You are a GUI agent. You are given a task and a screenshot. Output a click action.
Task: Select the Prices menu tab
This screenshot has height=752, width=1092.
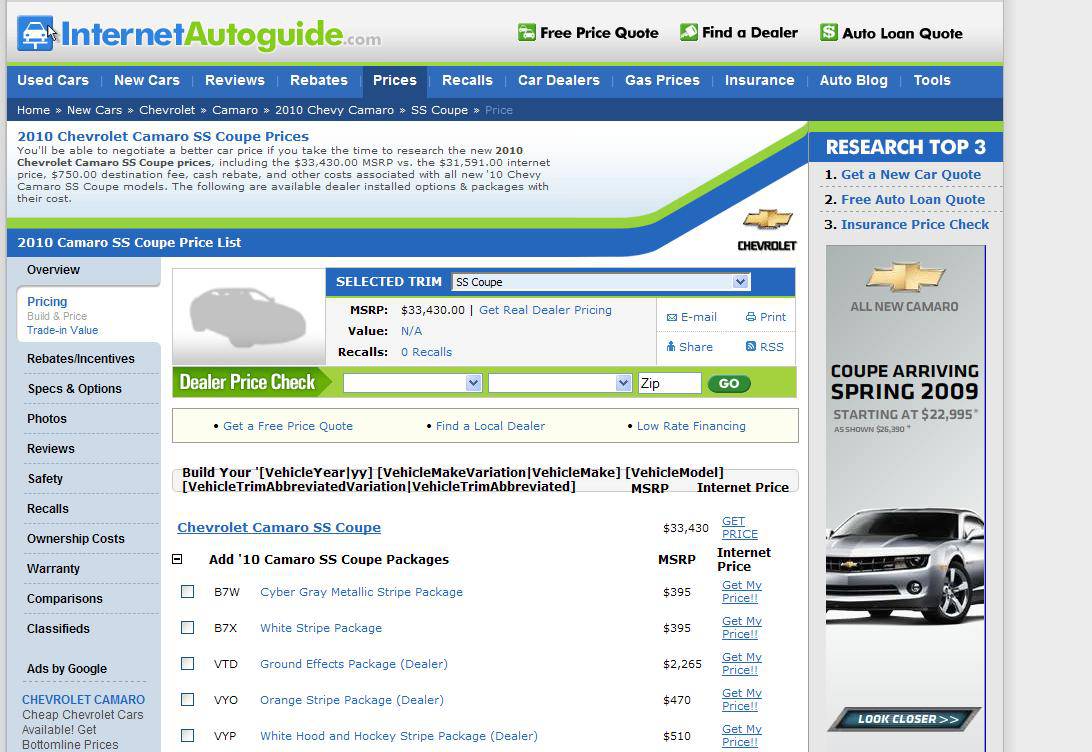(395, 80)
